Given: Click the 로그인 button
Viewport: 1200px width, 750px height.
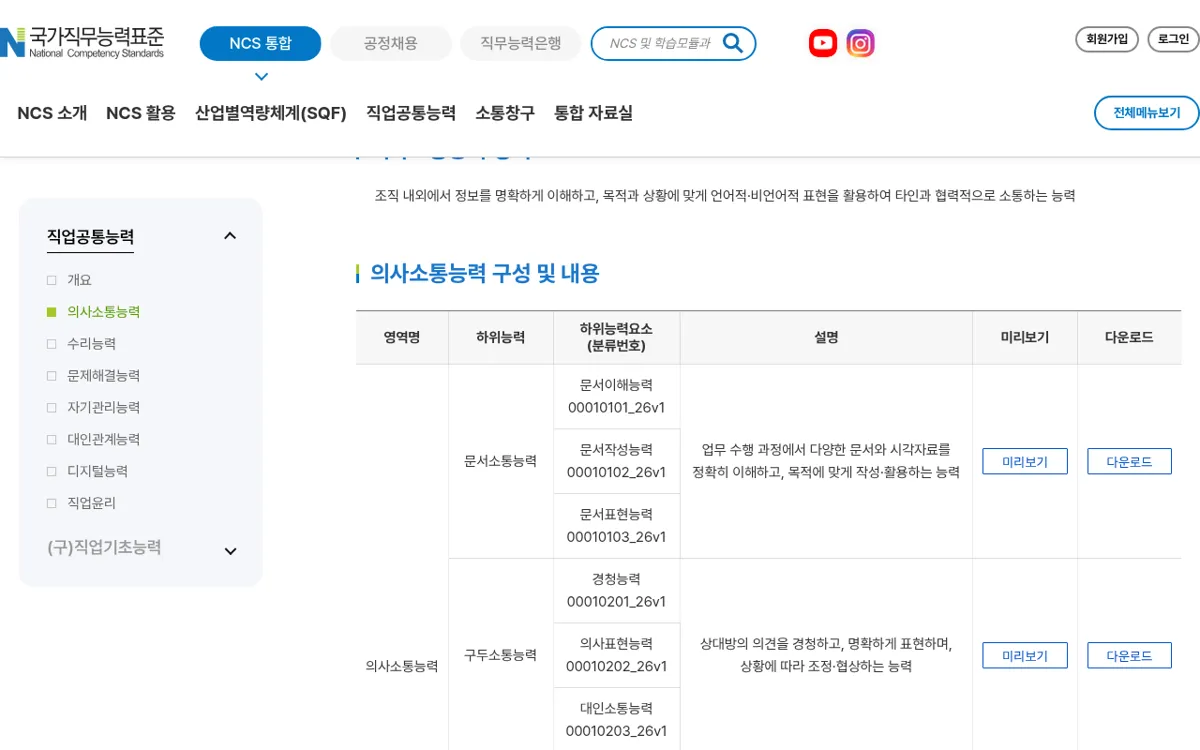Looking at the screenshot, I should coord(1173,39).
